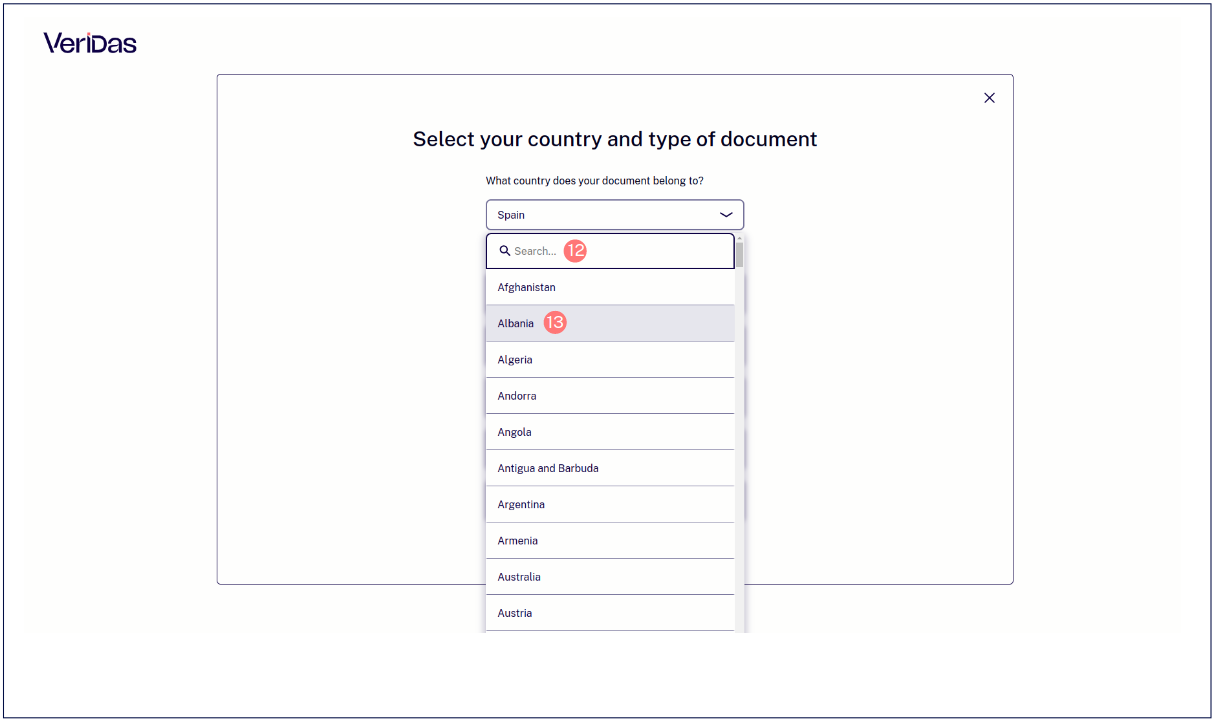Click red annotation marker 12
This screenshot has width=1221, height=728.
tap(575, 251)
